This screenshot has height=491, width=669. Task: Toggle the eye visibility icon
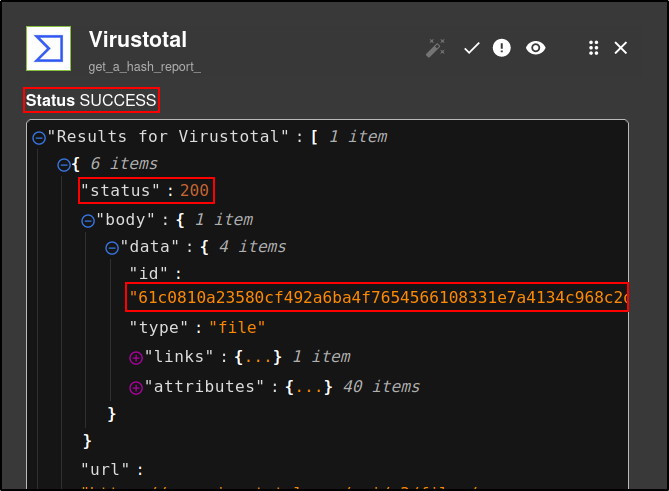click(535, 48)
